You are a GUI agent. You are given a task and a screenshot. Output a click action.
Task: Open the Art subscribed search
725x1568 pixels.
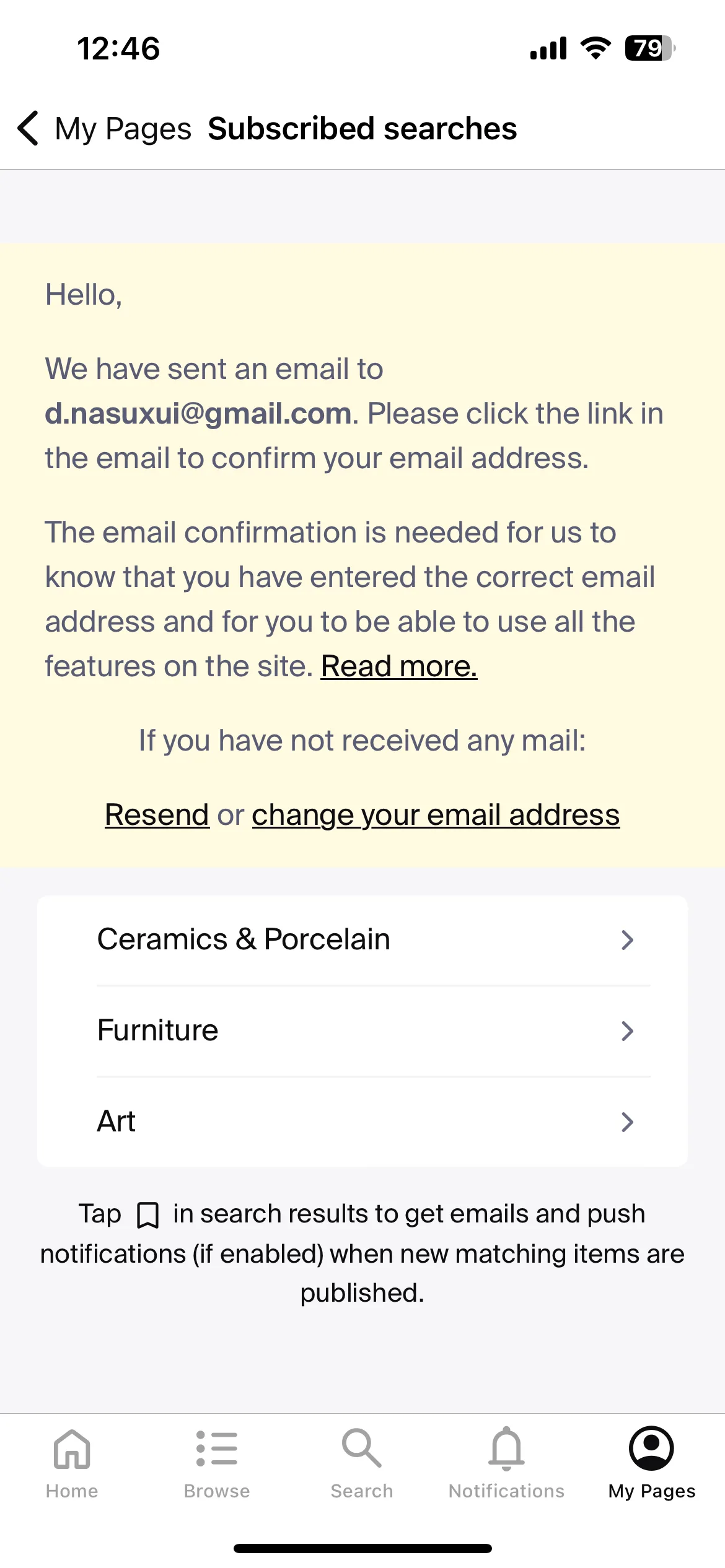(x=362, y=1122)
